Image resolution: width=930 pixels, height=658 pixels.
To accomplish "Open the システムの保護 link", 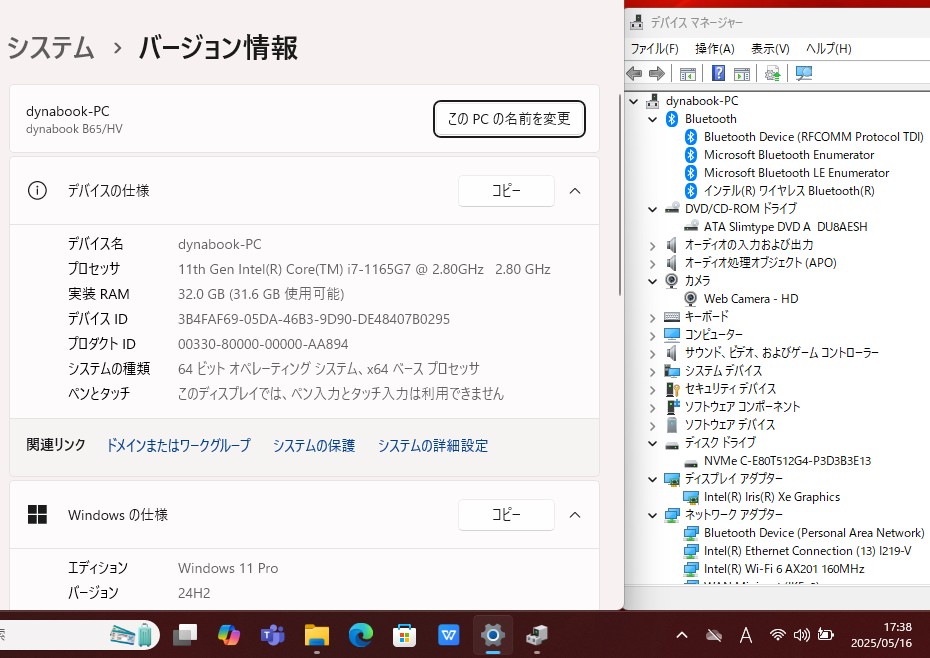I will [x=314, y=446].
